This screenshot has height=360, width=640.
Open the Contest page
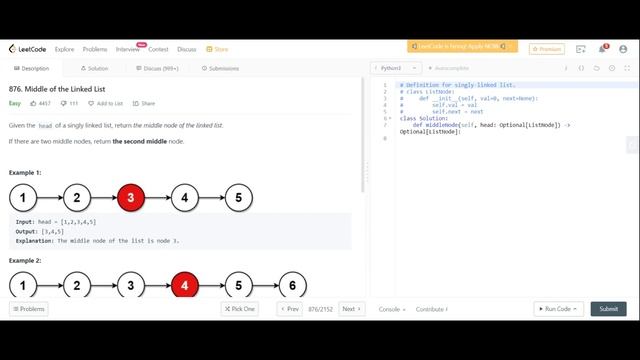(158, 49)
